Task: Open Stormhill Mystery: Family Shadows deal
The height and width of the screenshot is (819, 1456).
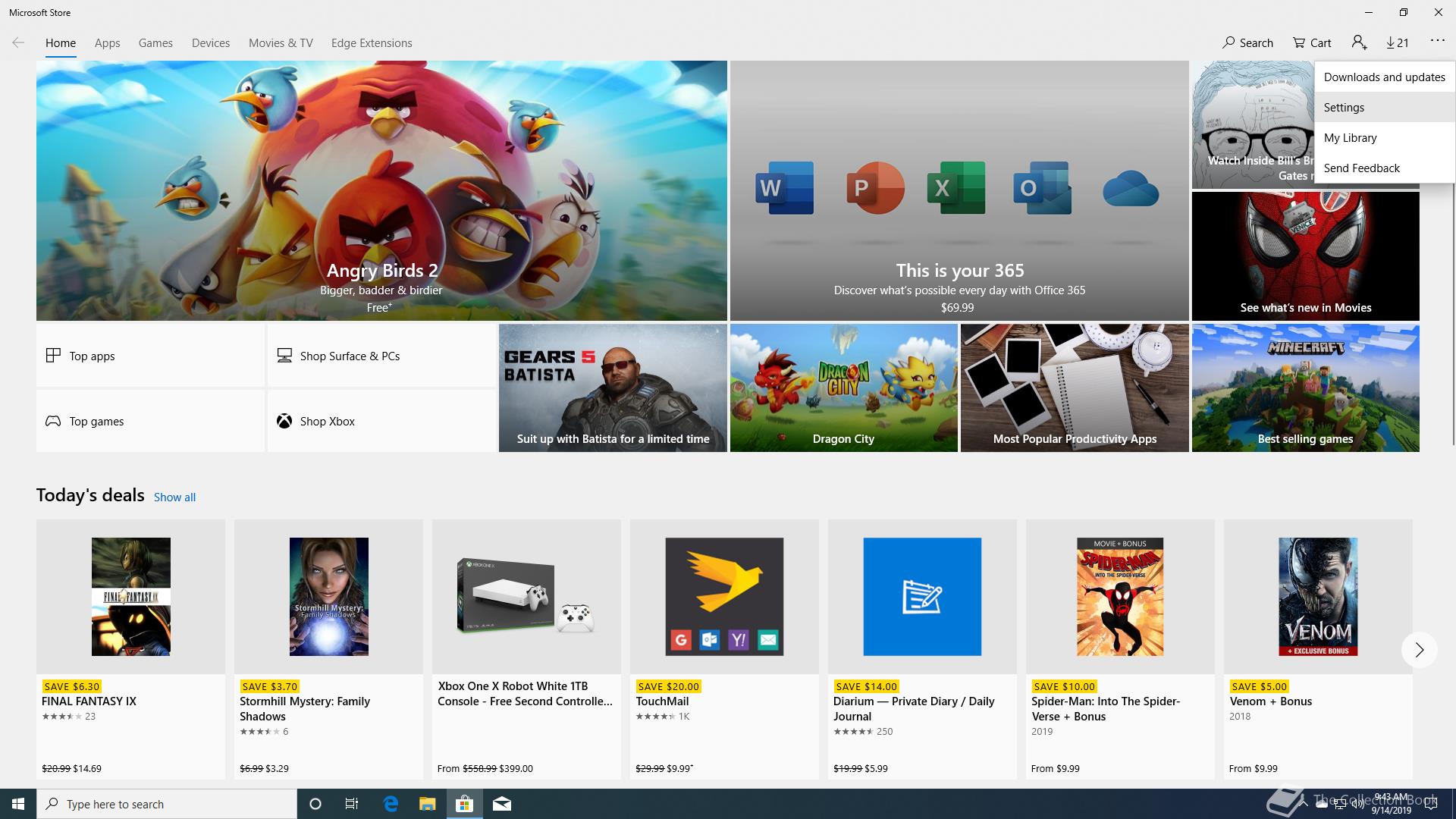Action: coord(328,649)
